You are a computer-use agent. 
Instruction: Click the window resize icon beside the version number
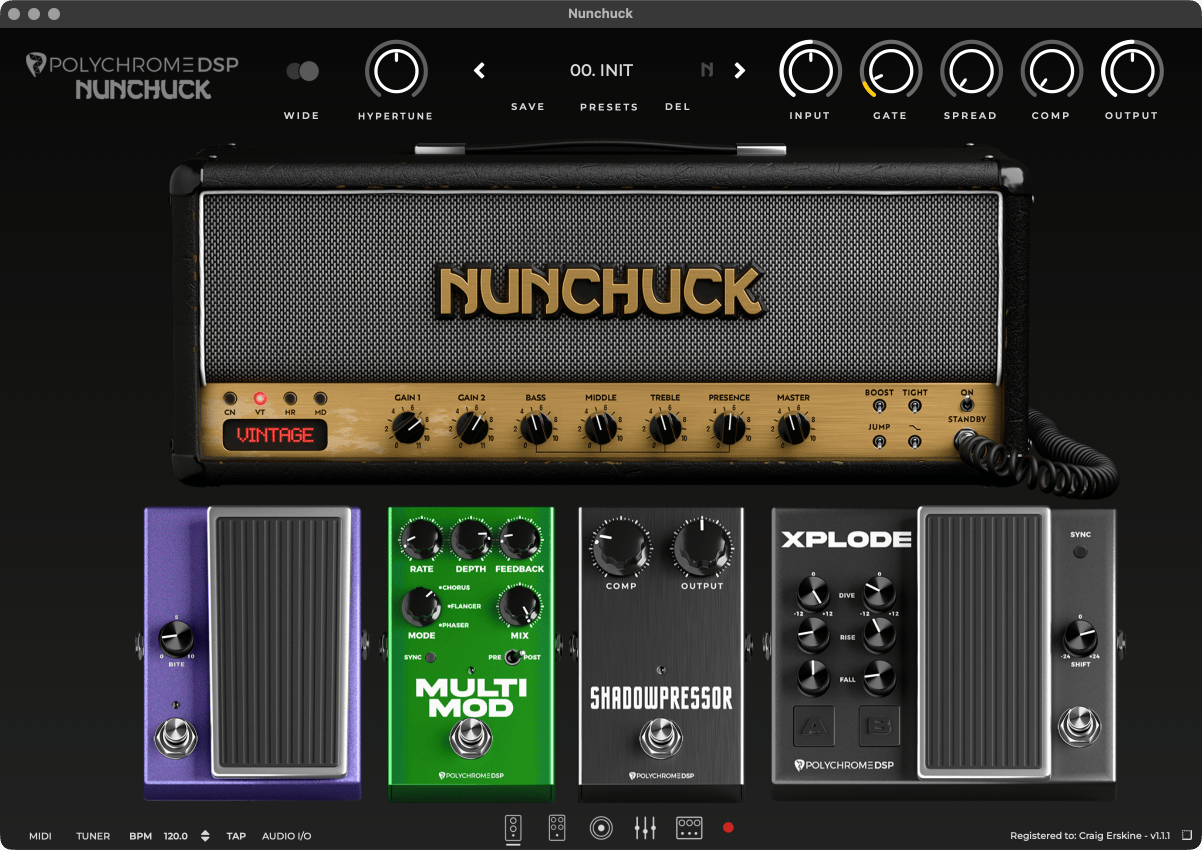click(1187, 835)
